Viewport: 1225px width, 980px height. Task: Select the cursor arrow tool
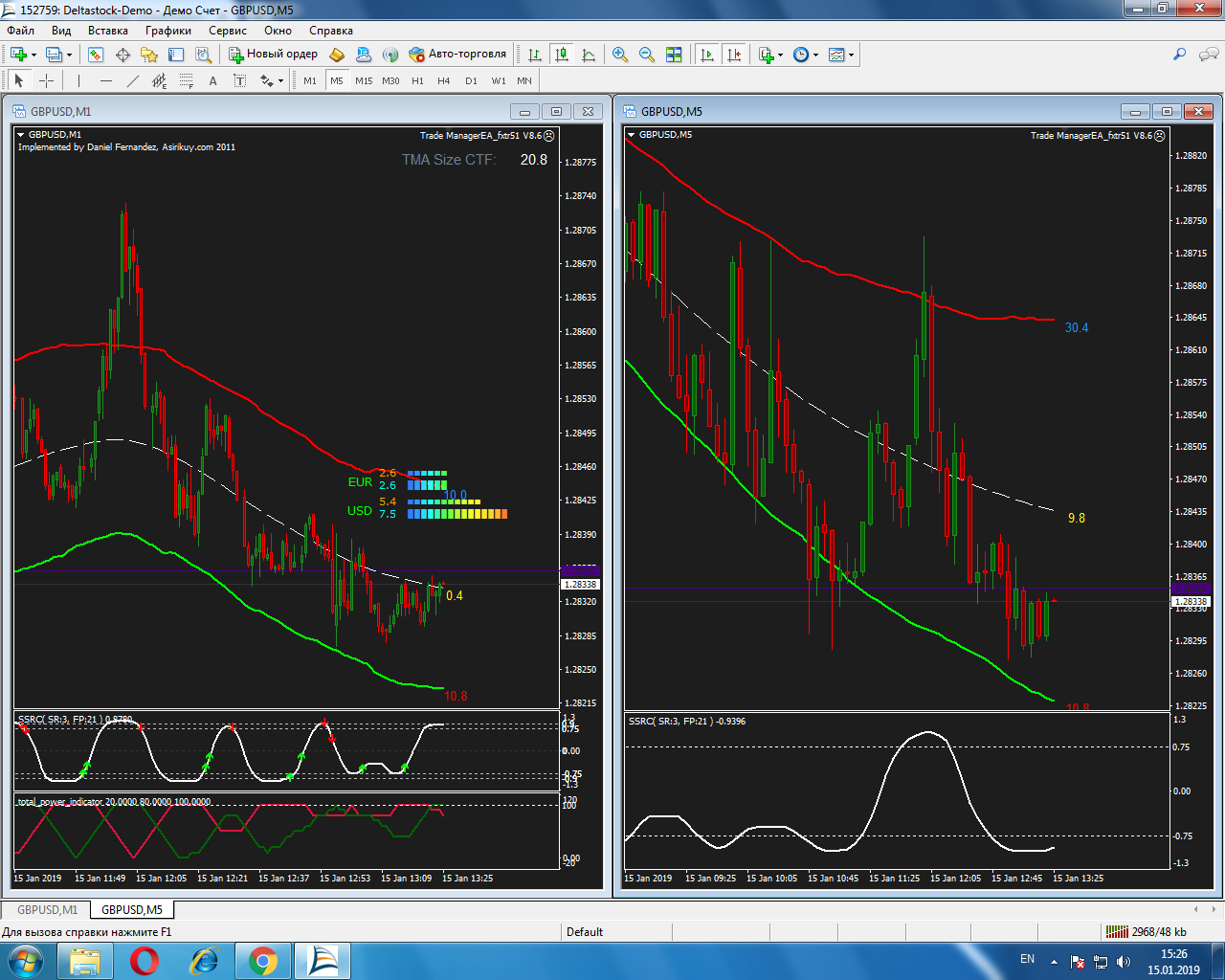(x=18, y=80)
